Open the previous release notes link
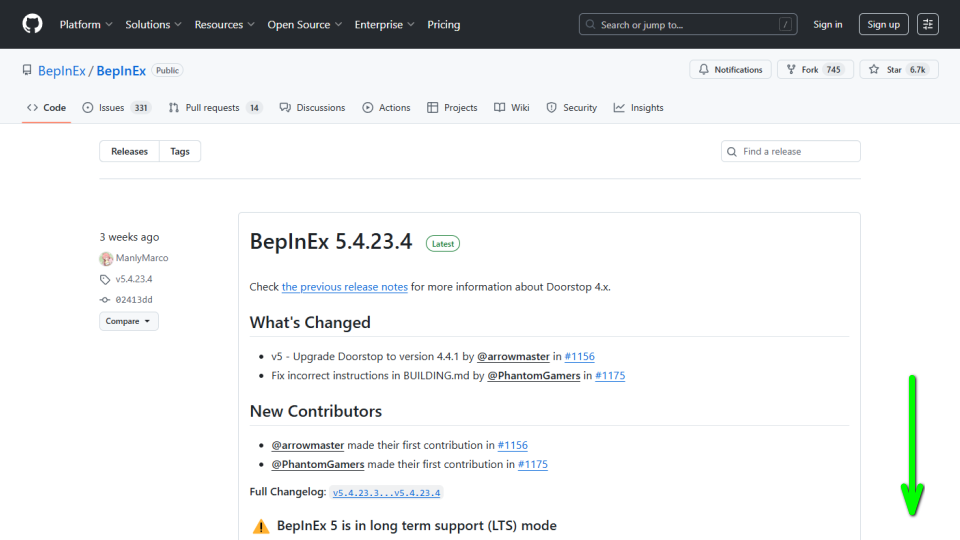The width and height of the screenshot is (960, 540). [x=344, y=287]
